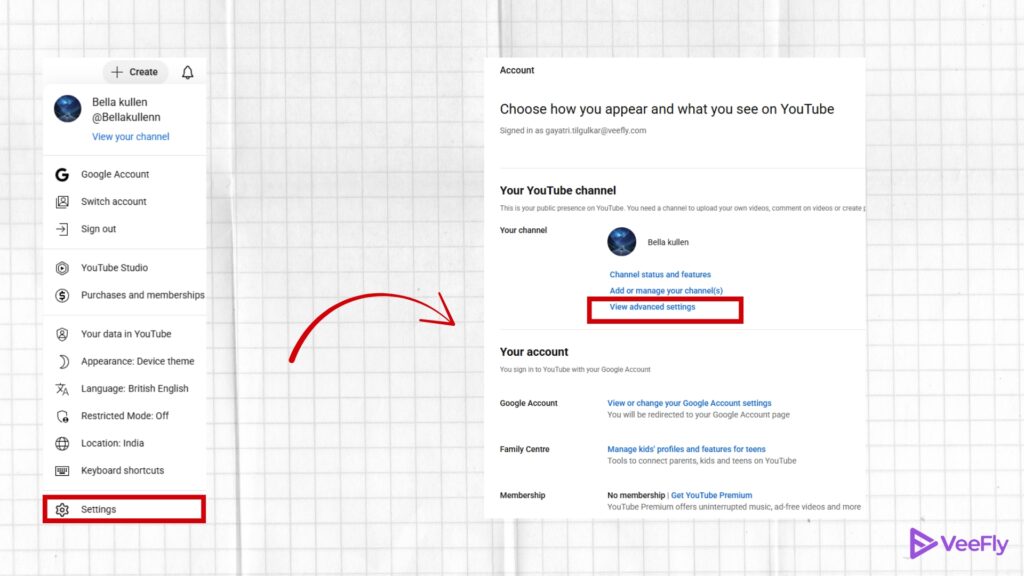
Task: Click the notification bell icon
Action: pos(187,71)
